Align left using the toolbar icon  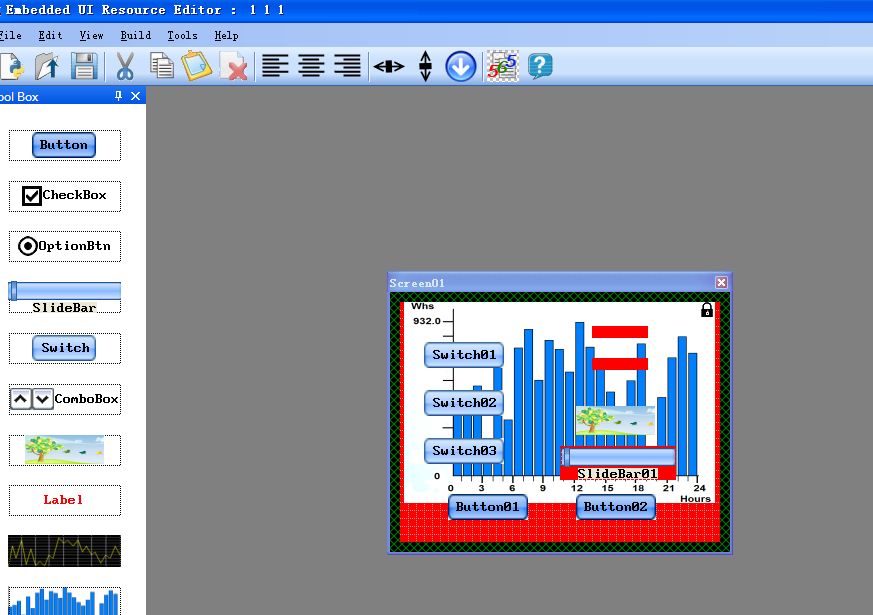coord(275,66)
